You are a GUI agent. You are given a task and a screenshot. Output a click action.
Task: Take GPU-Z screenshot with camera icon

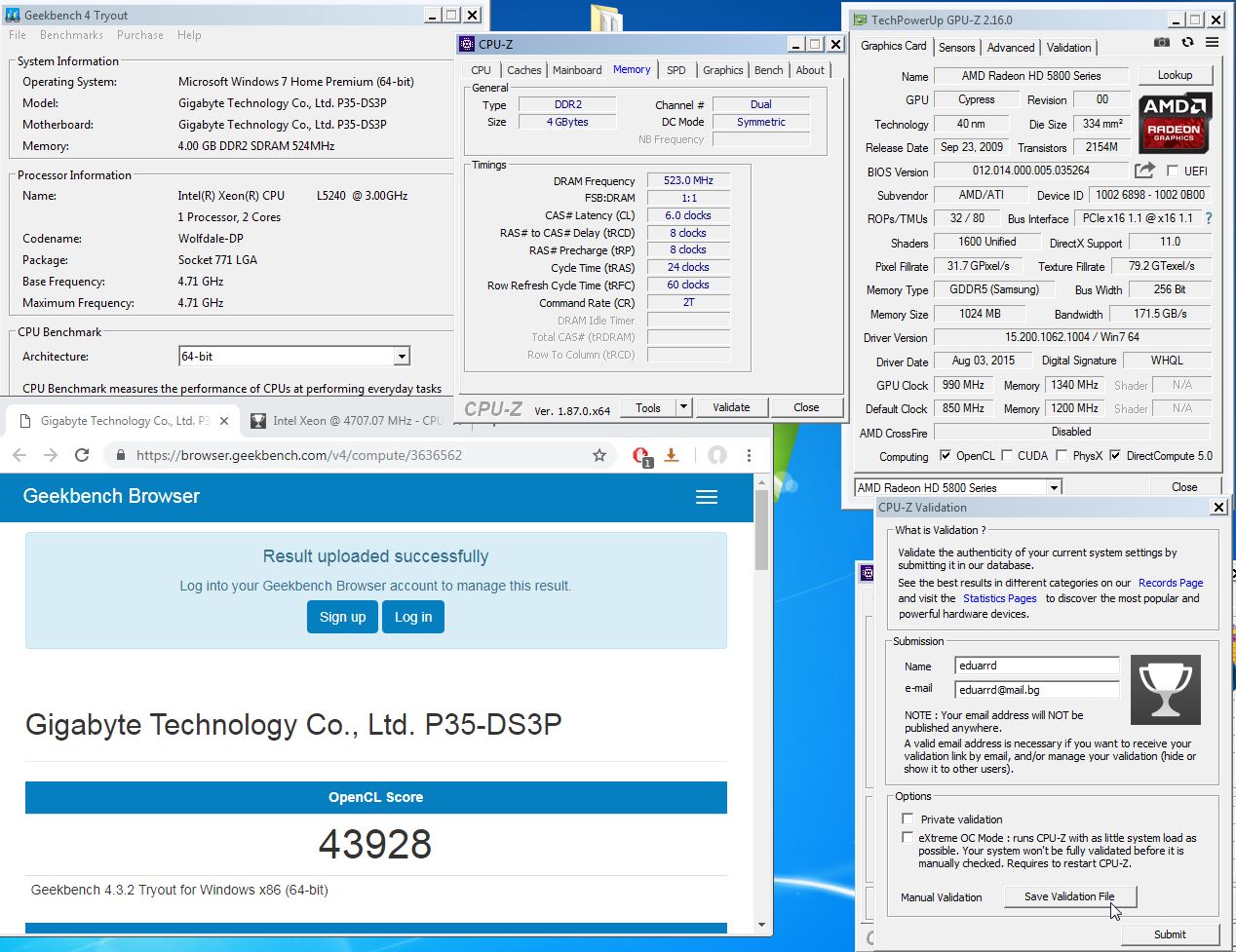point(1161,42)
